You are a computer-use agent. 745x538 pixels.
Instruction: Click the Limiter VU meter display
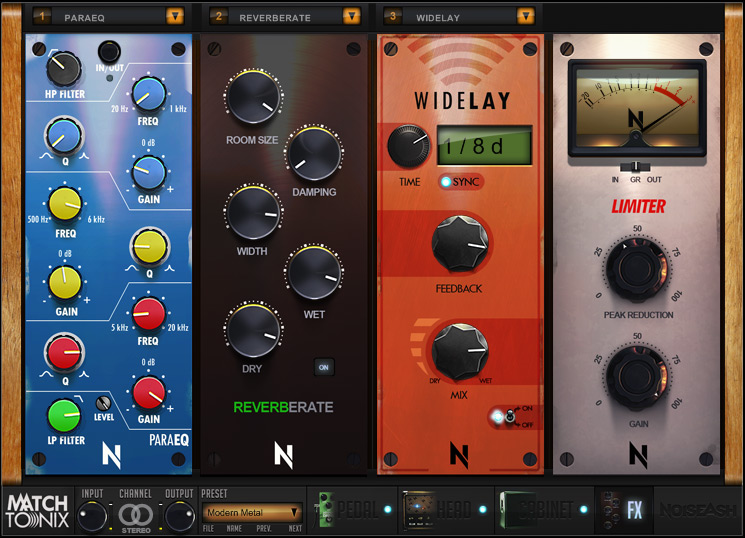pos(637,108)
